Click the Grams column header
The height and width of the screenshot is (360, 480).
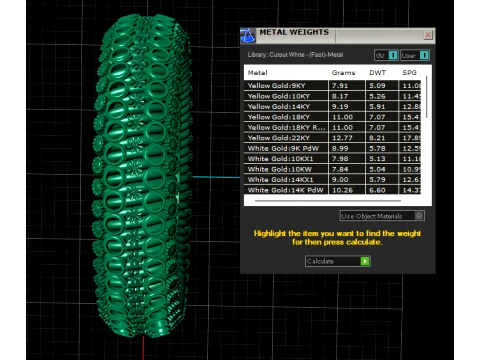tap(343, 73)
